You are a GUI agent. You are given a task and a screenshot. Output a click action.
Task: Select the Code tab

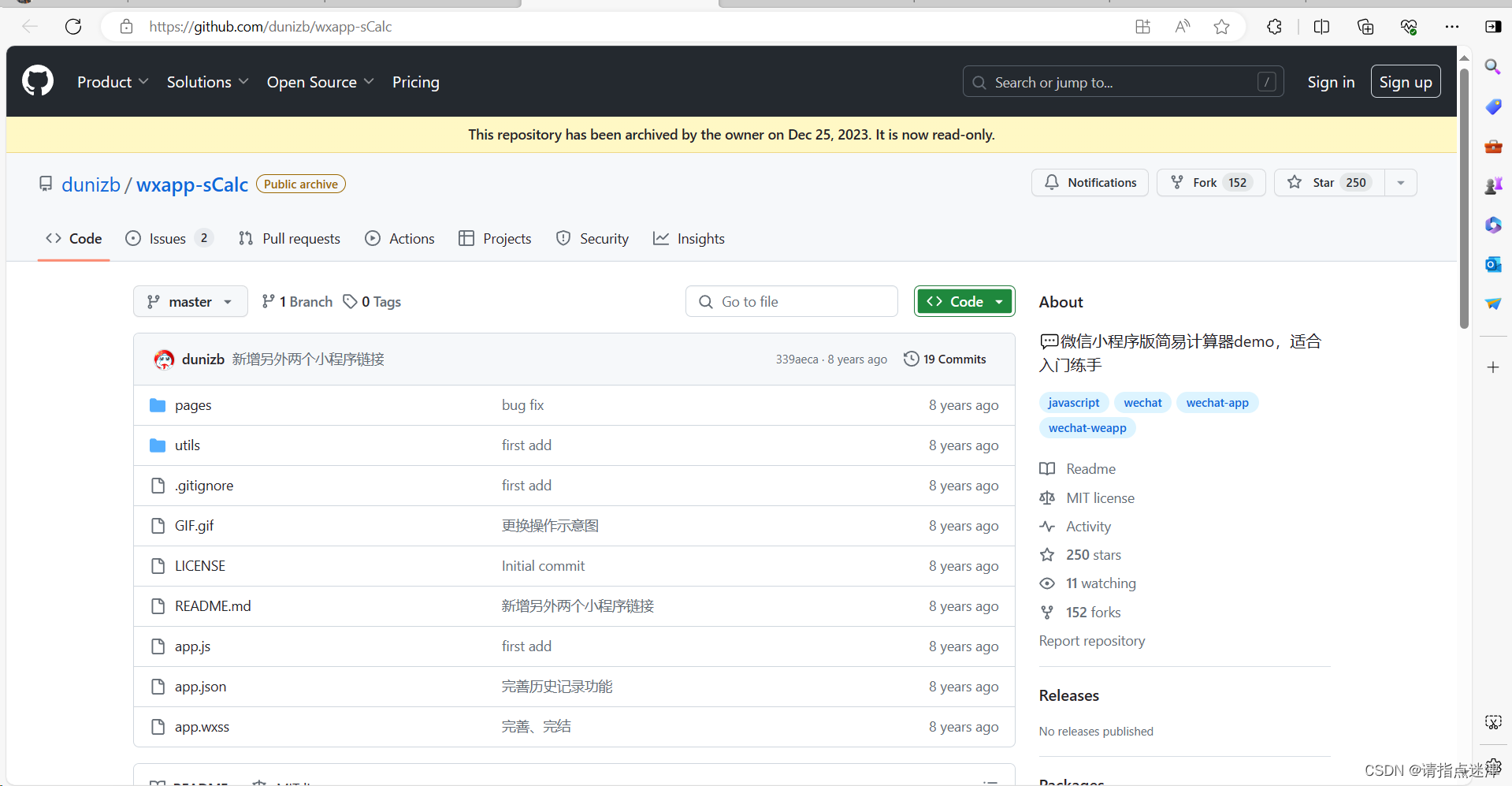(74, 239)
